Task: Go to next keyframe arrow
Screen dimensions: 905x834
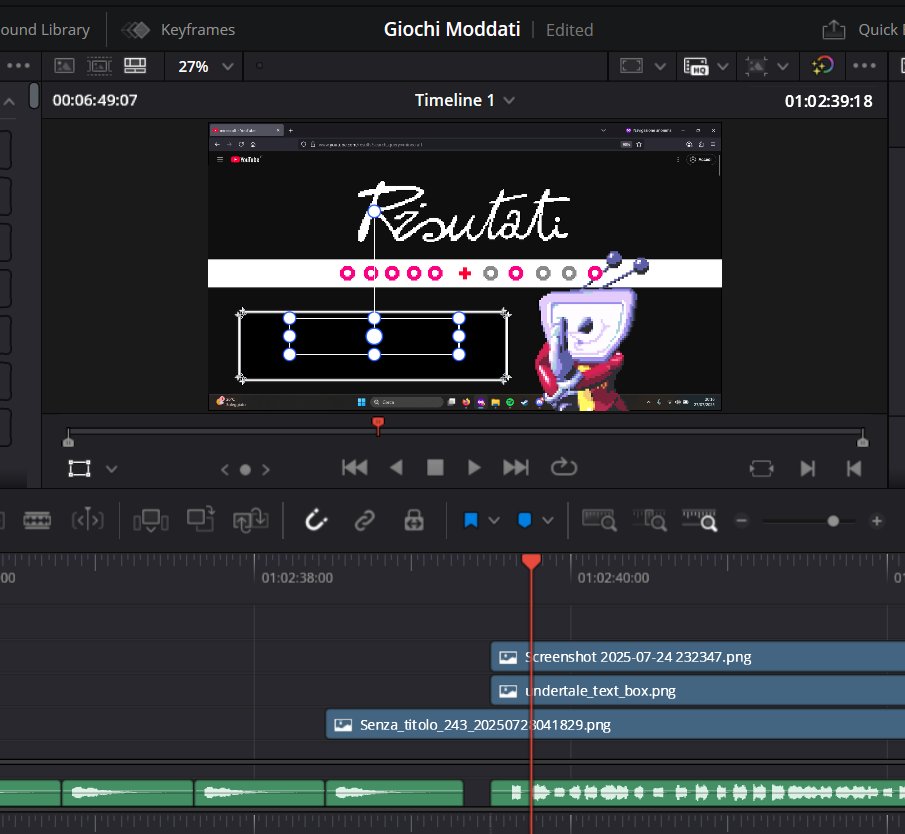Action: (265, 470)
